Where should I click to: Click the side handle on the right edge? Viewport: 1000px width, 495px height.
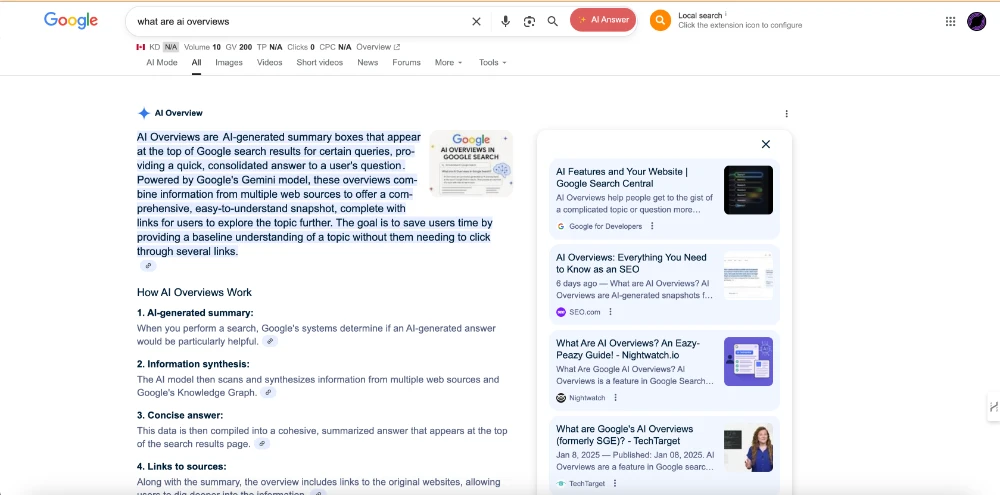tap(994, 406)
